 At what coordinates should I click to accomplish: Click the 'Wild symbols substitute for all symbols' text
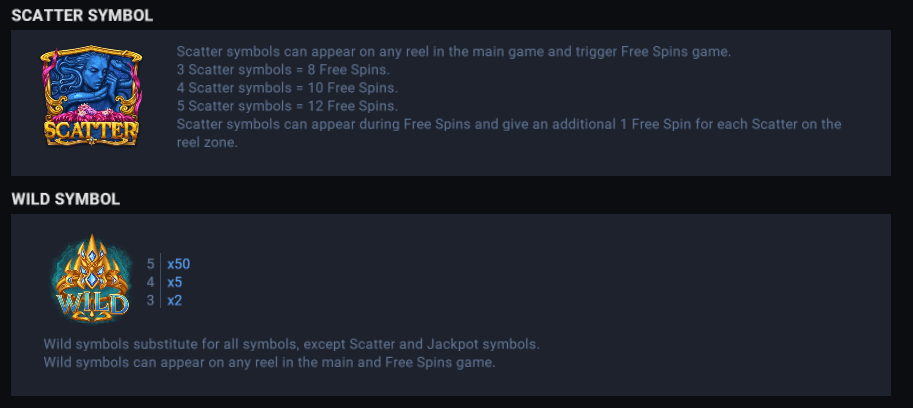(292, 344)
